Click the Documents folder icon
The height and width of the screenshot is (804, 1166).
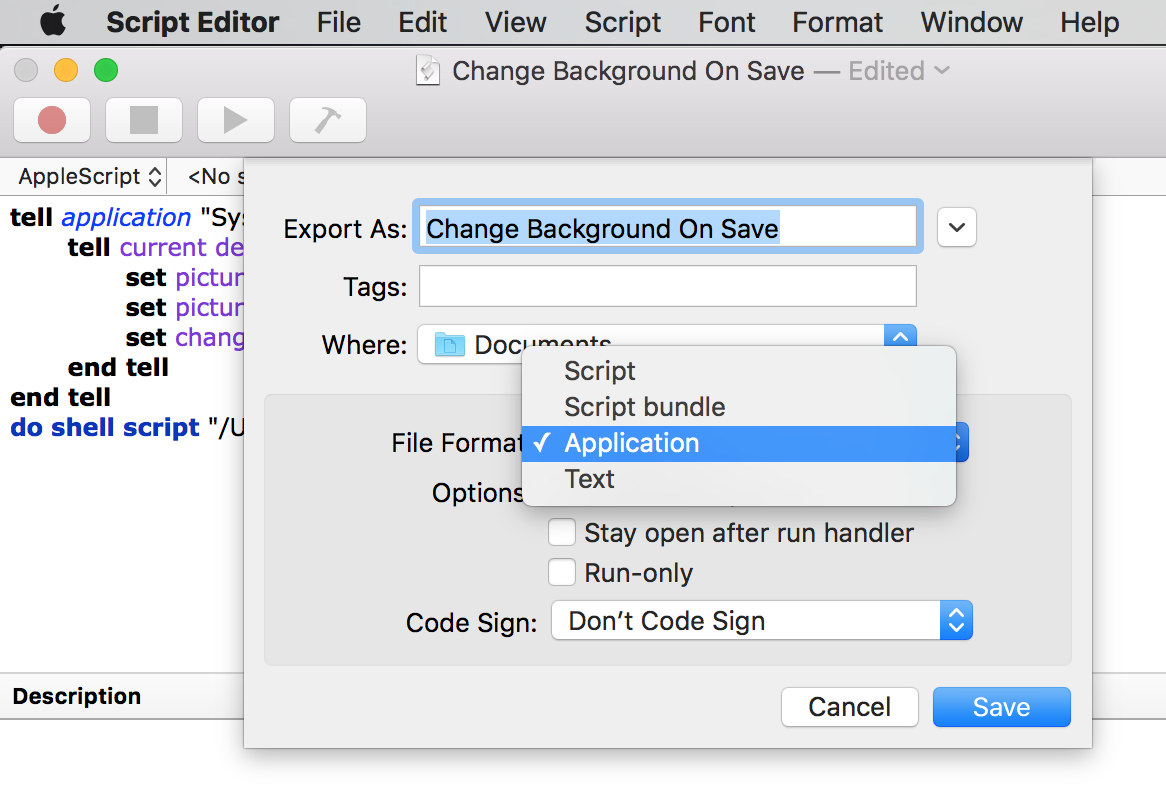point(449,344)
